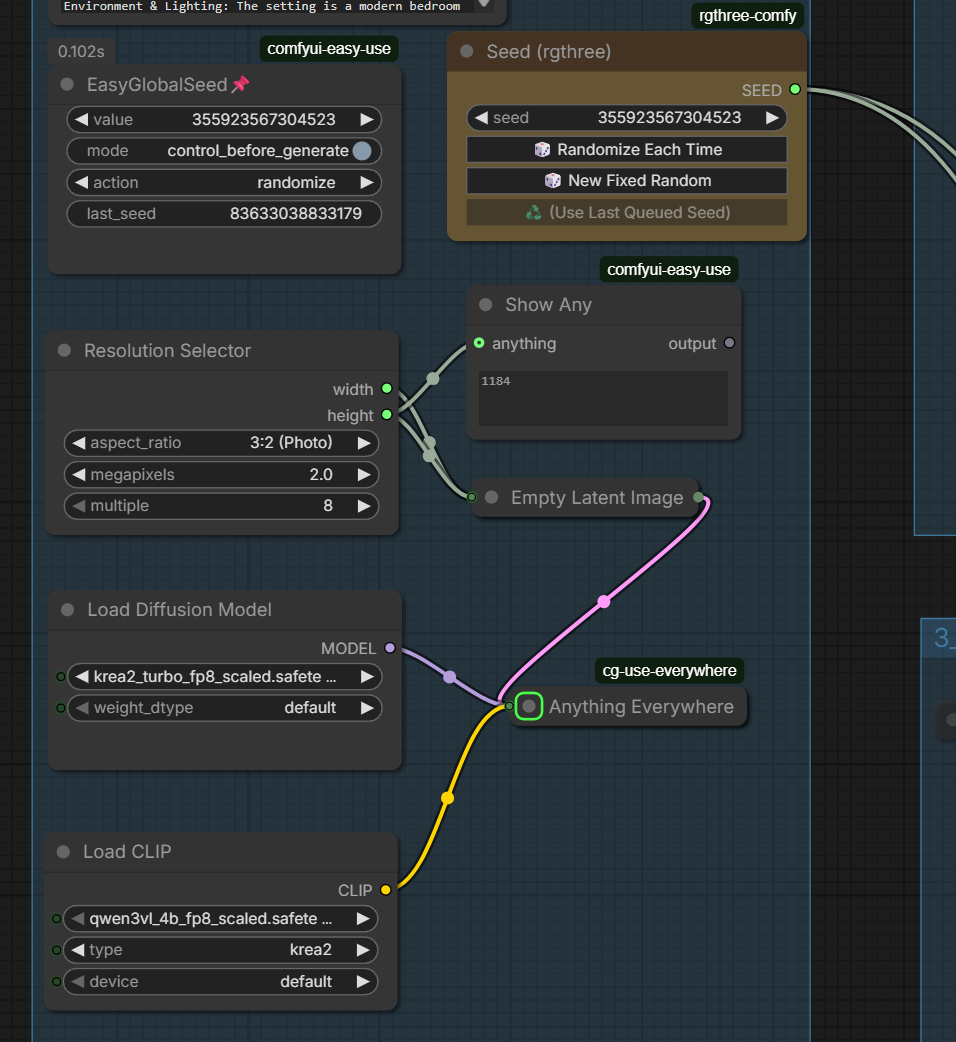The width and height of the screenshot is (956, 1042).
Task: Increase megapixels with right arrow
Action: (363, 474)
